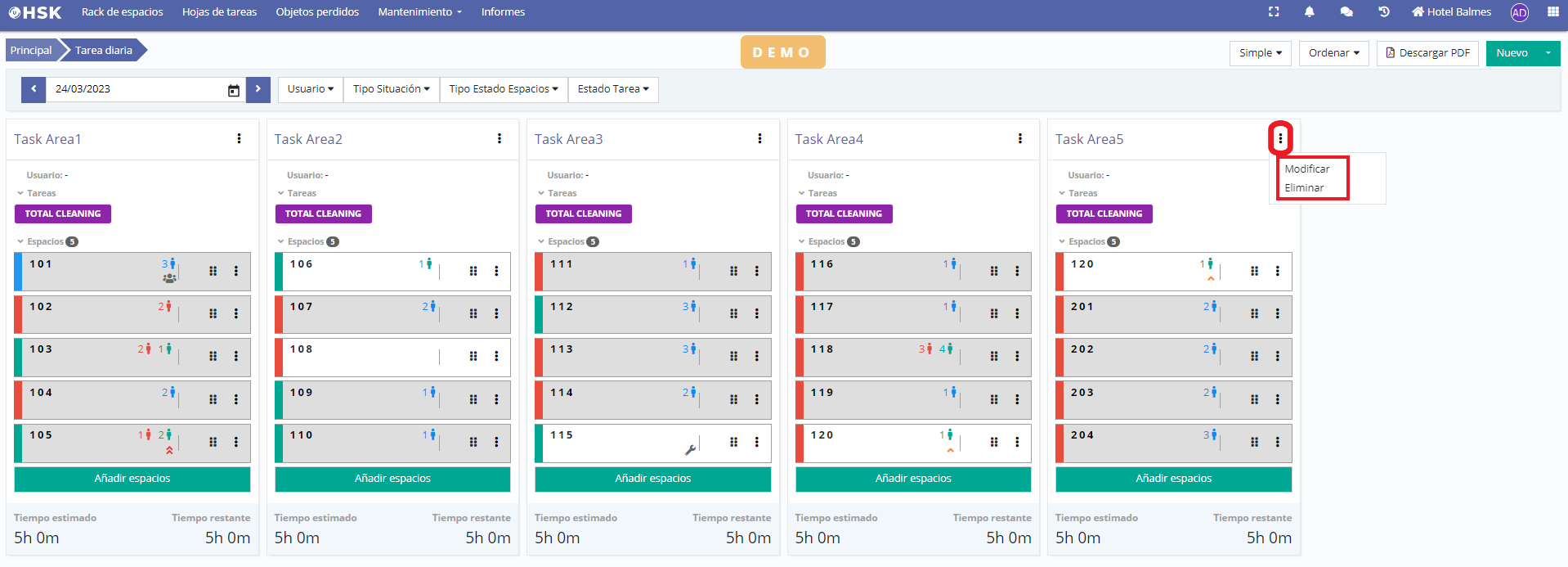Screen dimensions: 1568x567
Task: Choose Eliminar in the context menu
Action: coord(1304,187)
